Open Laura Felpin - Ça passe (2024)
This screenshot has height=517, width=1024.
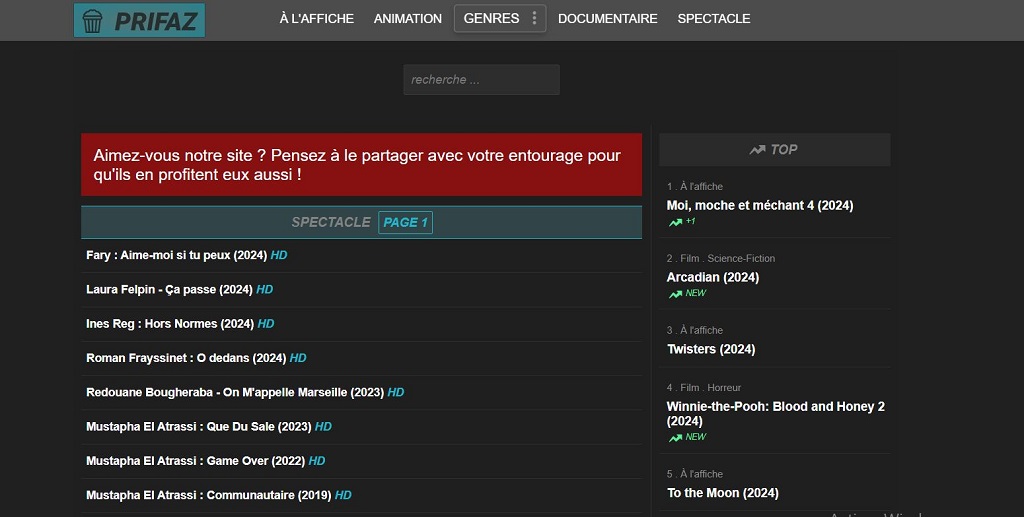[x=169, y=289]
